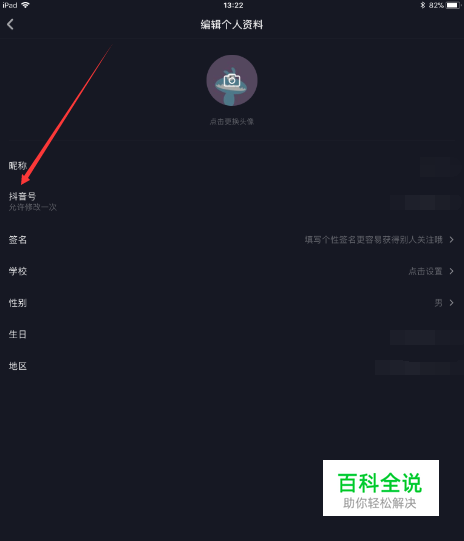The image size is (464, 541).
Task: Expand the chevron beside 男
Action: point(452,303)
